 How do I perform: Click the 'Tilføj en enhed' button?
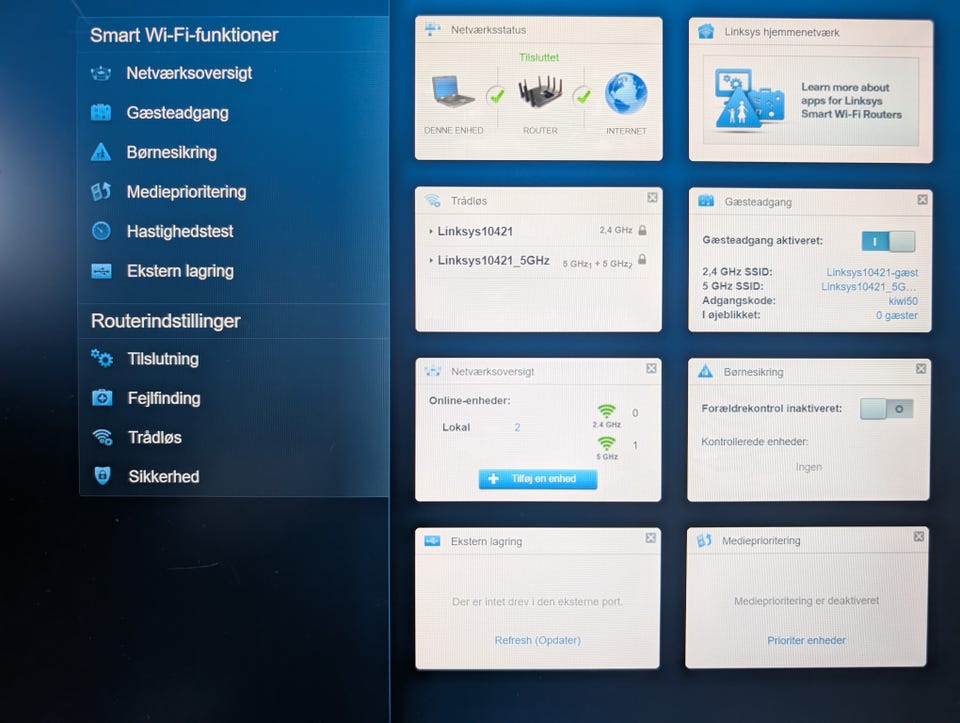pyautogui.click(x=538, y=479)
